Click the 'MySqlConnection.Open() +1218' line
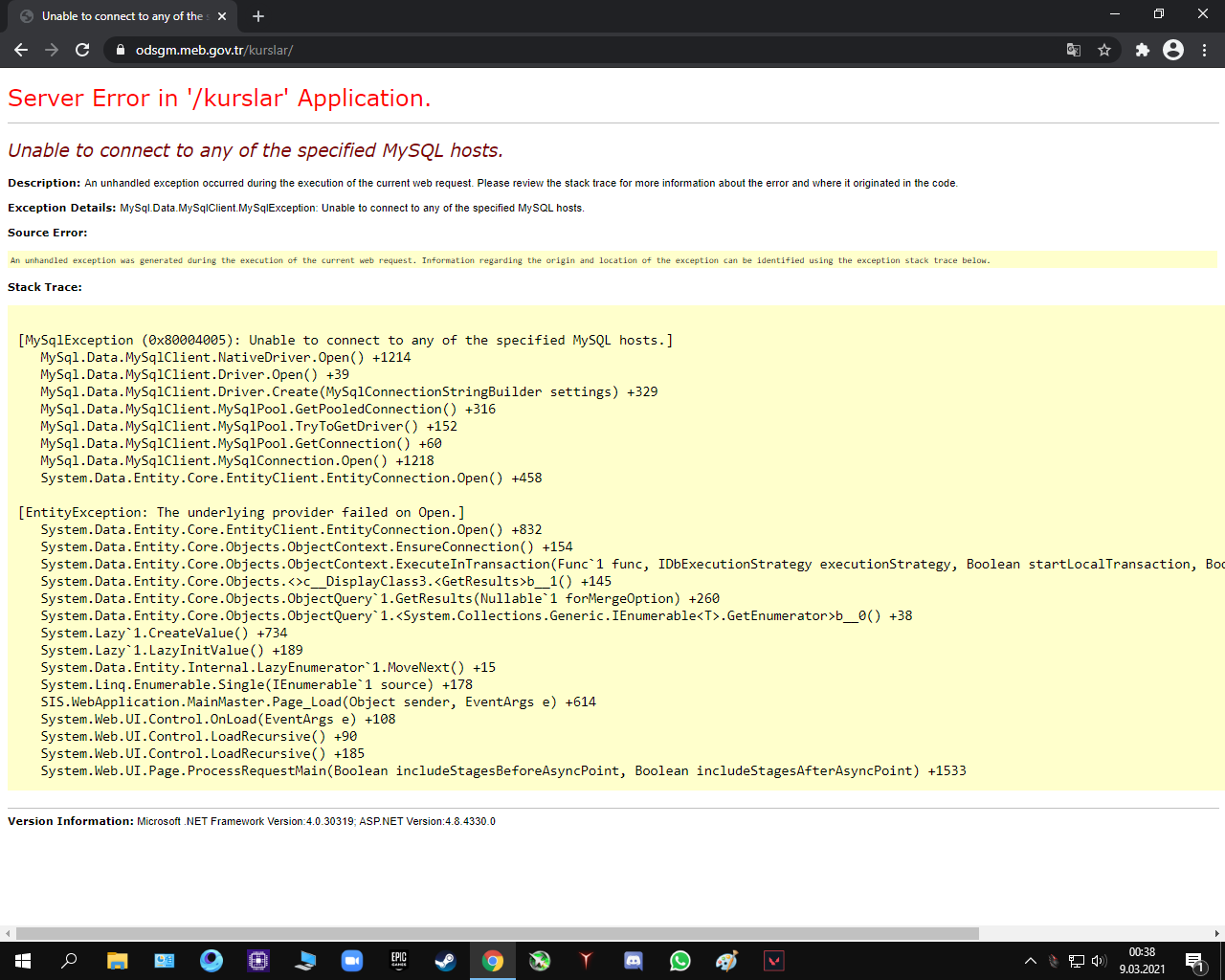Image resolution: width=1225 pixels, height=980 pixels. pyautogui.click(x=237, y=460)
